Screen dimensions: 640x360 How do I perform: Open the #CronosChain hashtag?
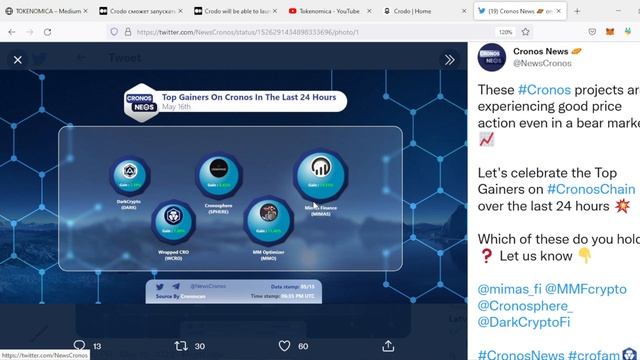pos(591,189)
